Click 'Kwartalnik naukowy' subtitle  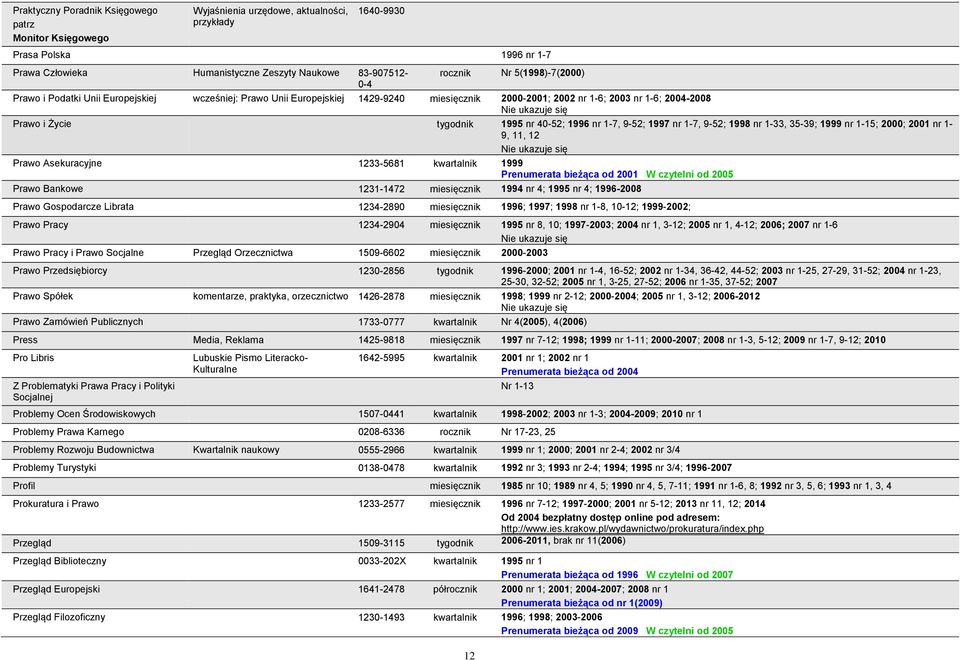236,450
